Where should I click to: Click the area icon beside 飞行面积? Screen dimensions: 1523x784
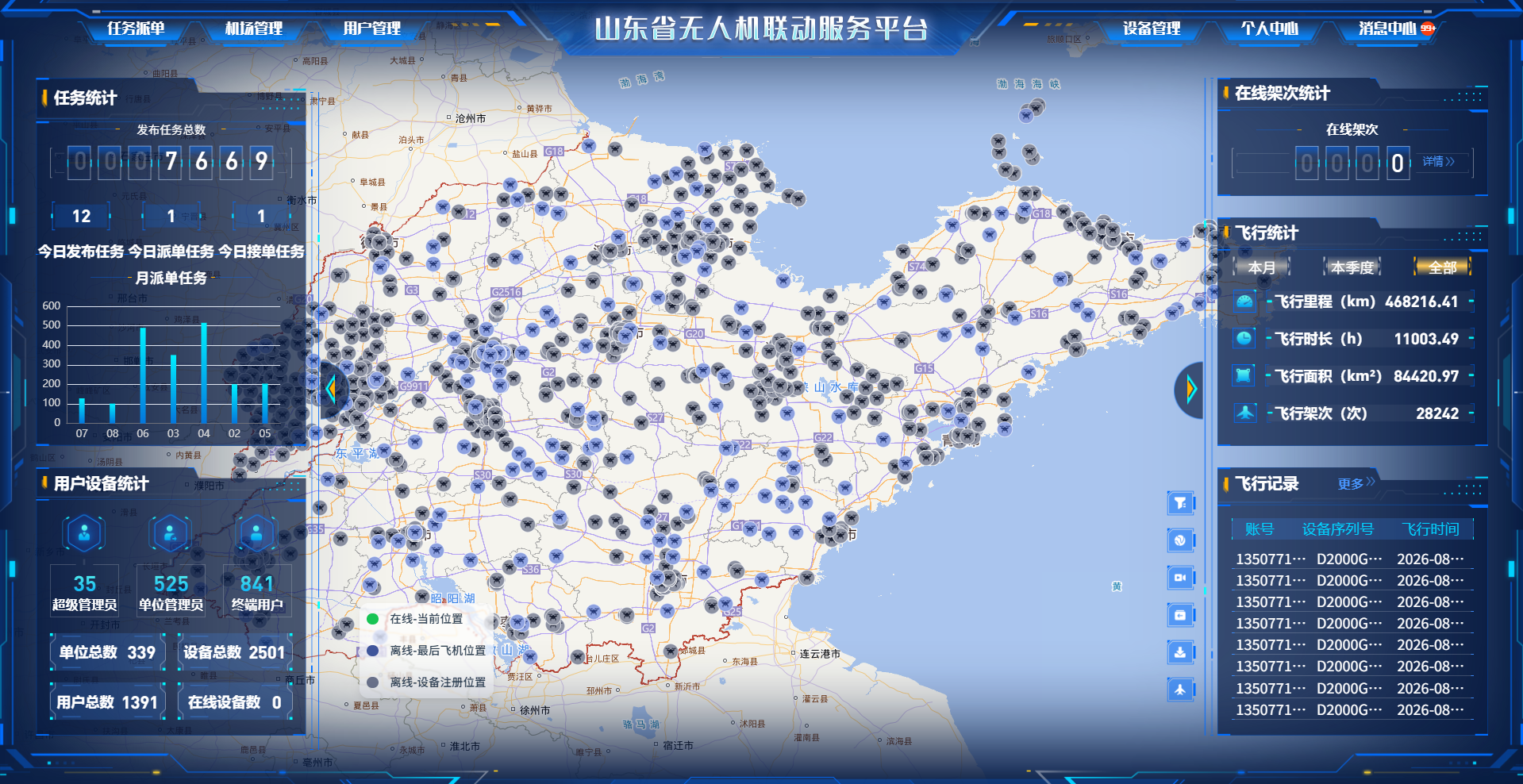click(x=1244, y=375)
